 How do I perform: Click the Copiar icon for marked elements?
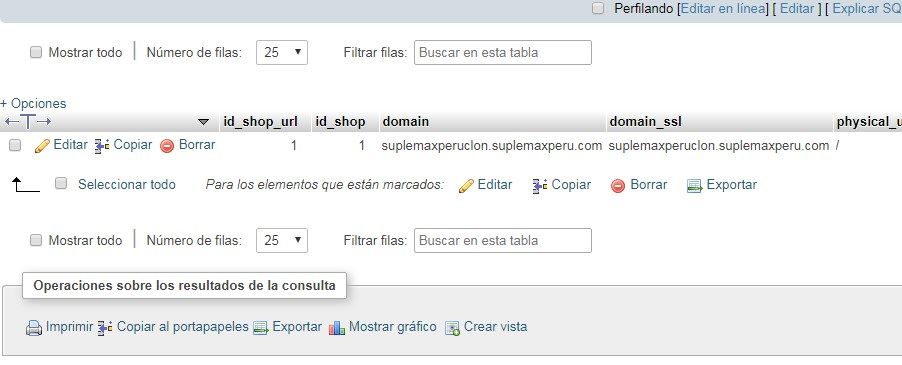[x=540, y=186]
